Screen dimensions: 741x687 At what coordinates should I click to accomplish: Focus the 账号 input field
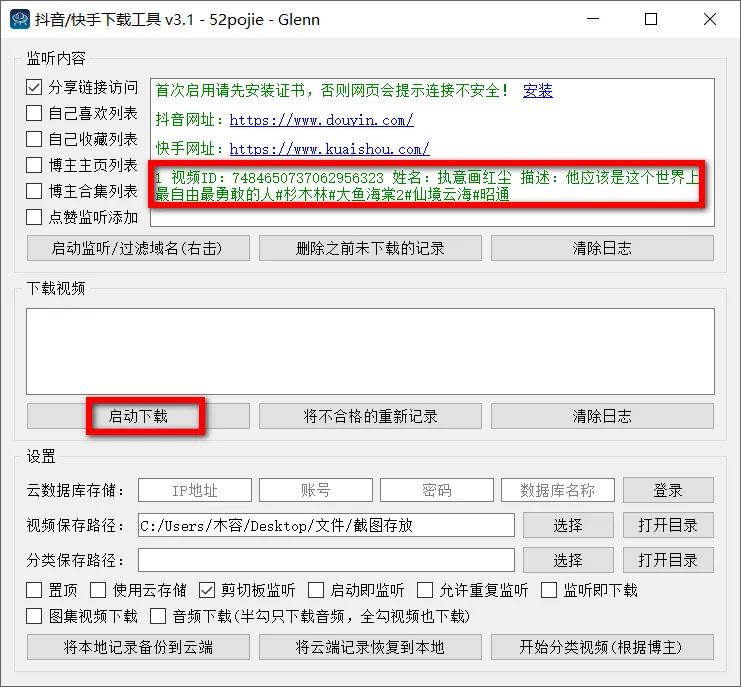click(316, 490)
